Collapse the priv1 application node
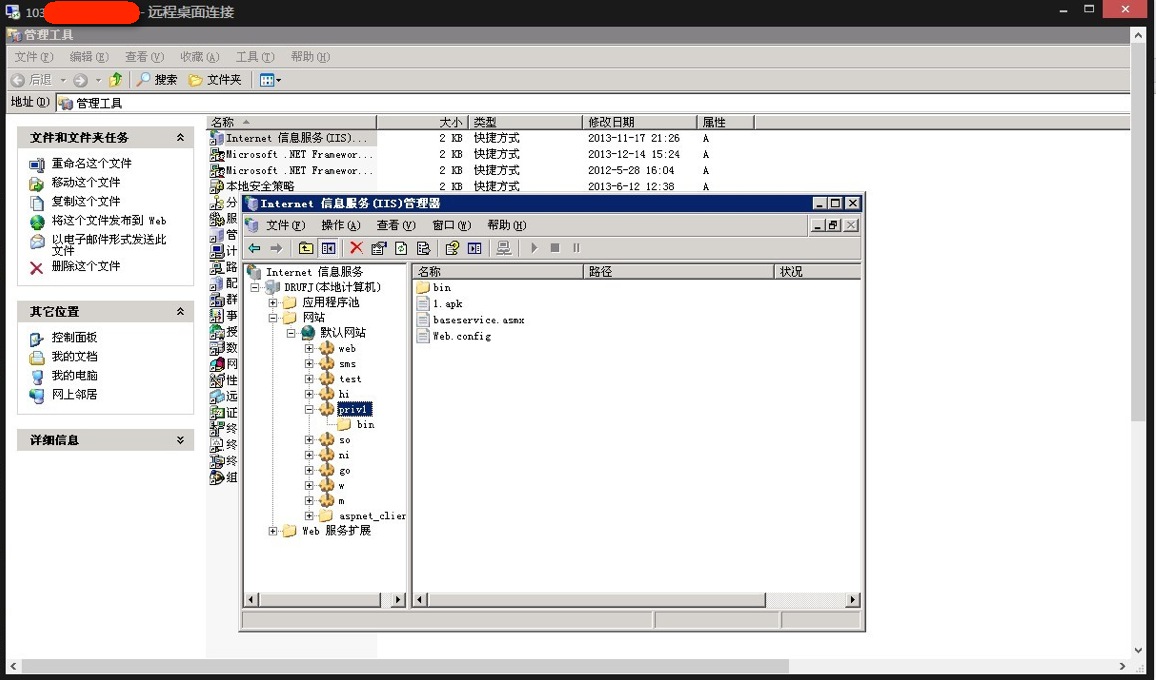The height and width of the screenshot is (680, 1156). (x=309, y=409)
